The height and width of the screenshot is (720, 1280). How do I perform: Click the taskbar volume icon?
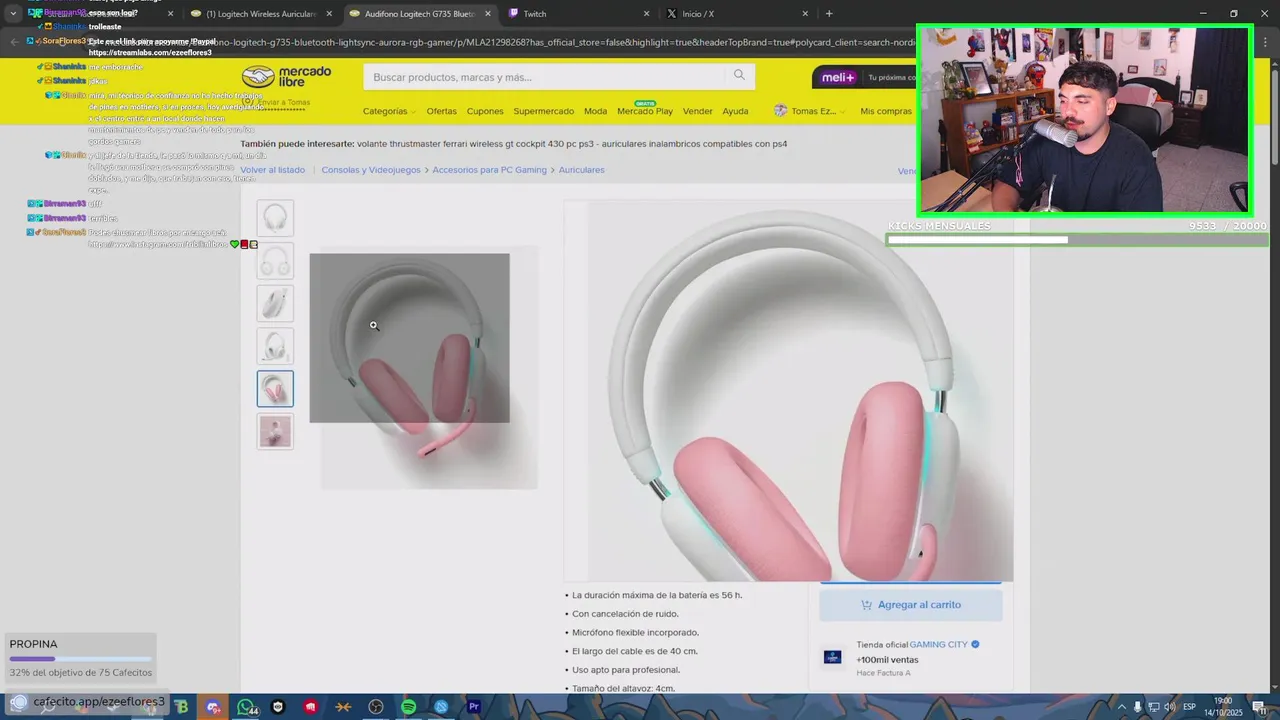pyautogui.click(x=1169, y=707)
